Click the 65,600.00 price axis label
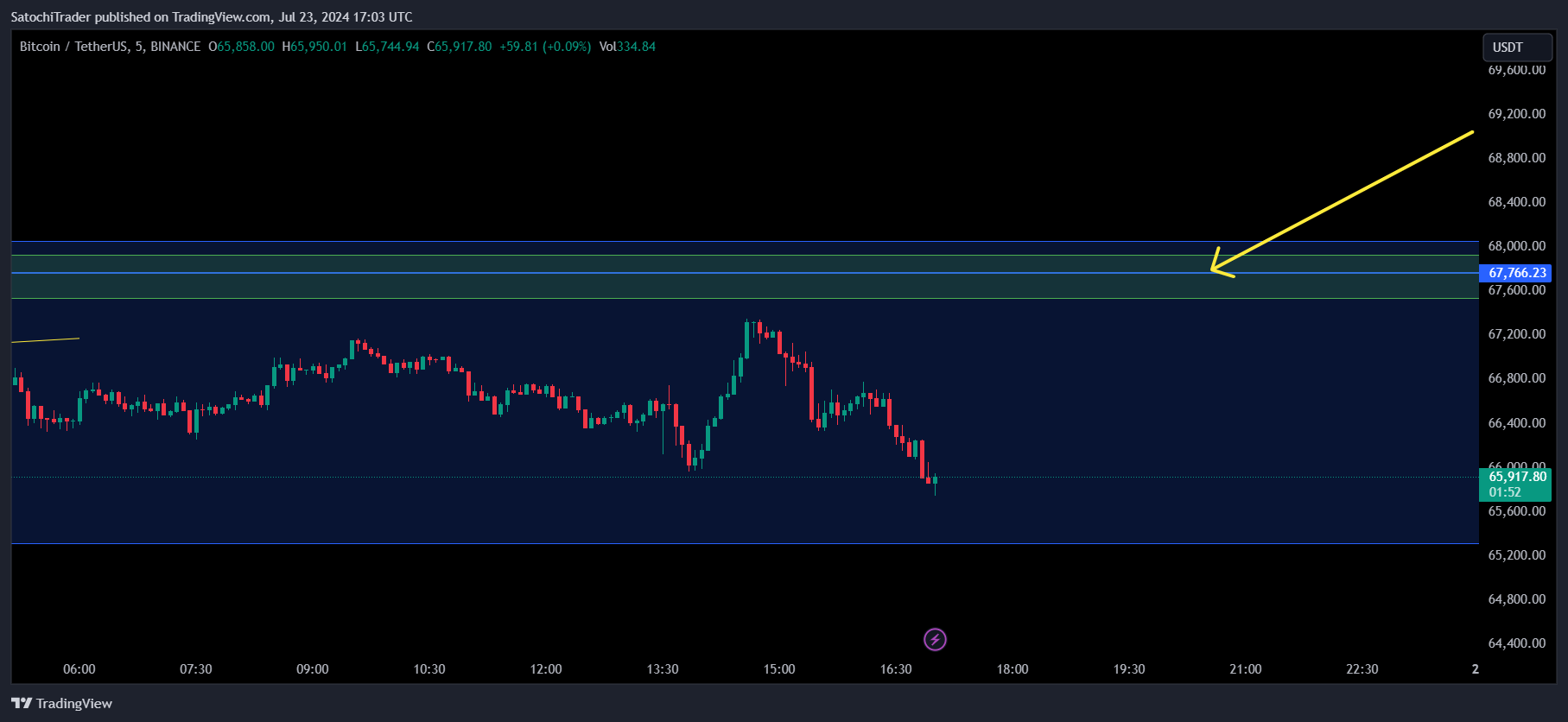 pyautogui.click(x=1516, y=511)
